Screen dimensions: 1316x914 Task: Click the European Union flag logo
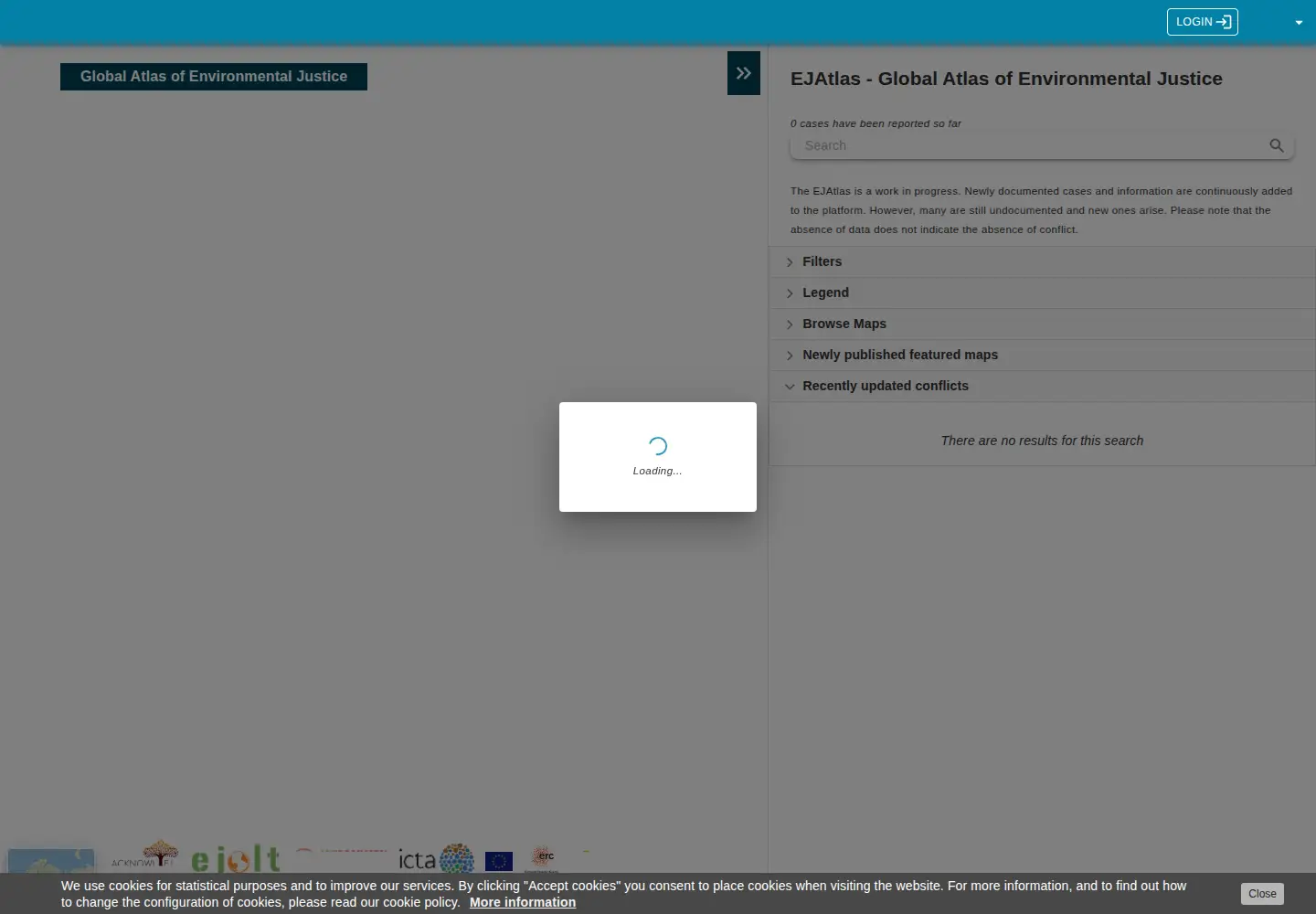pos(499,862)
